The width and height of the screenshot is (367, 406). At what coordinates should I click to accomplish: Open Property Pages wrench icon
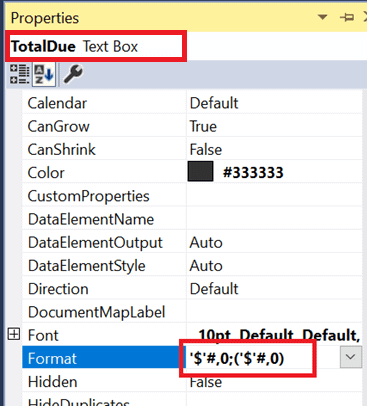(x=73, y=74)
